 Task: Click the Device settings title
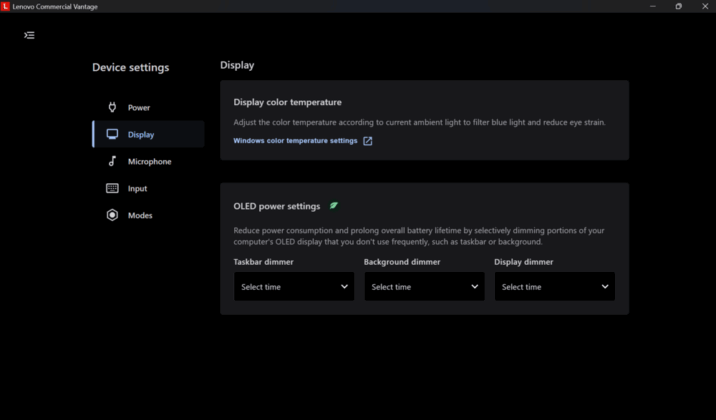pos(131,68)
